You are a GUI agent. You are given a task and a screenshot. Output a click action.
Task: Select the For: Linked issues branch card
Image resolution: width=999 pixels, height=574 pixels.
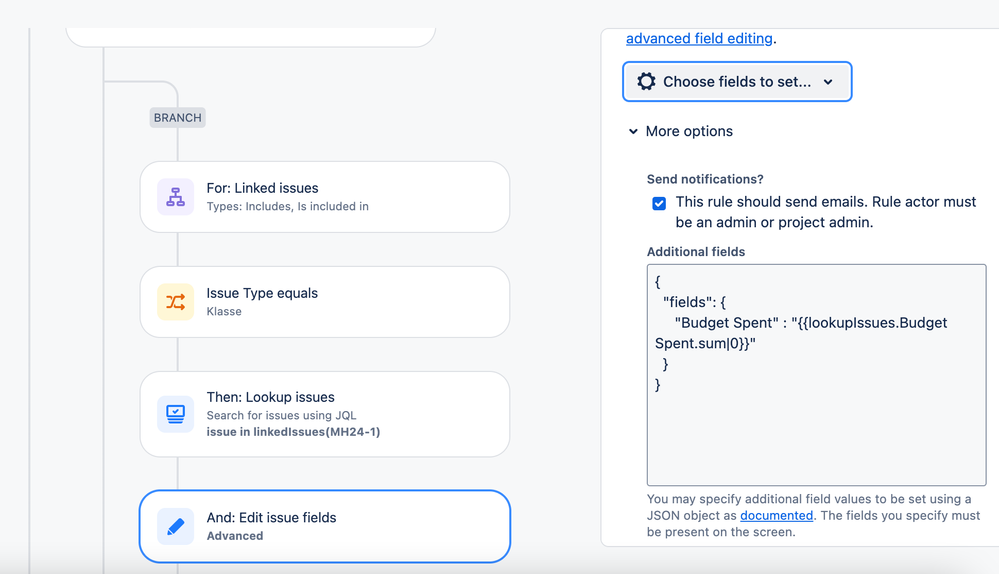324,197
